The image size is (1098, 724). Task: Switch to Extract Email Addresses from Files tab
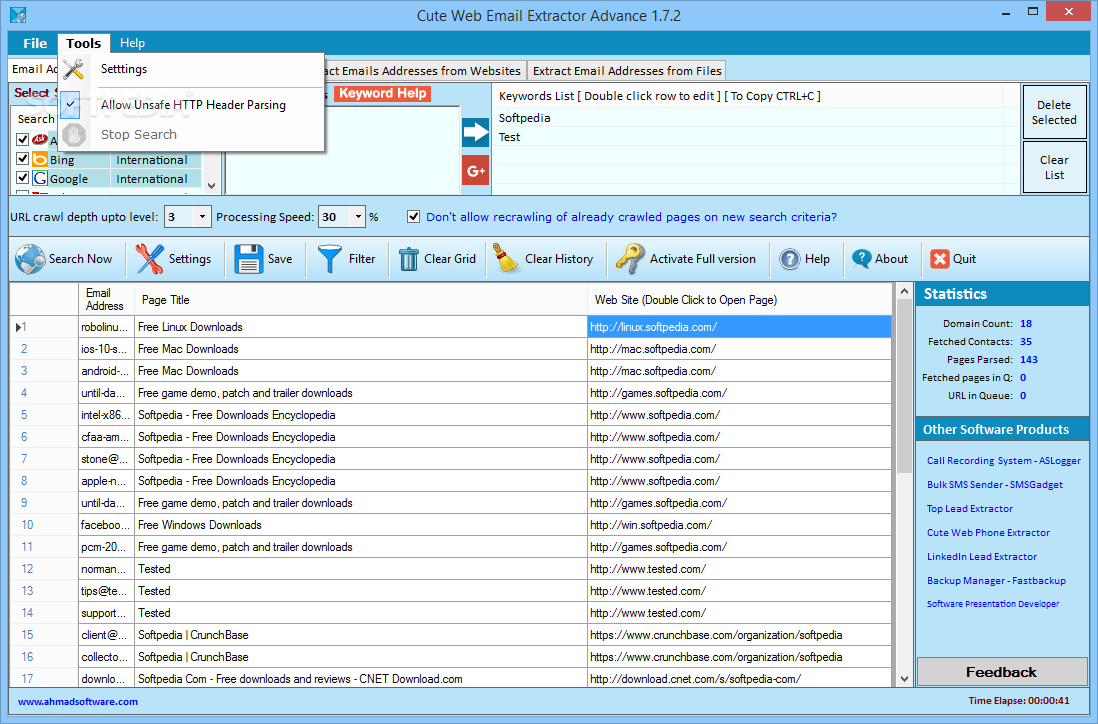tap(627, 71)
